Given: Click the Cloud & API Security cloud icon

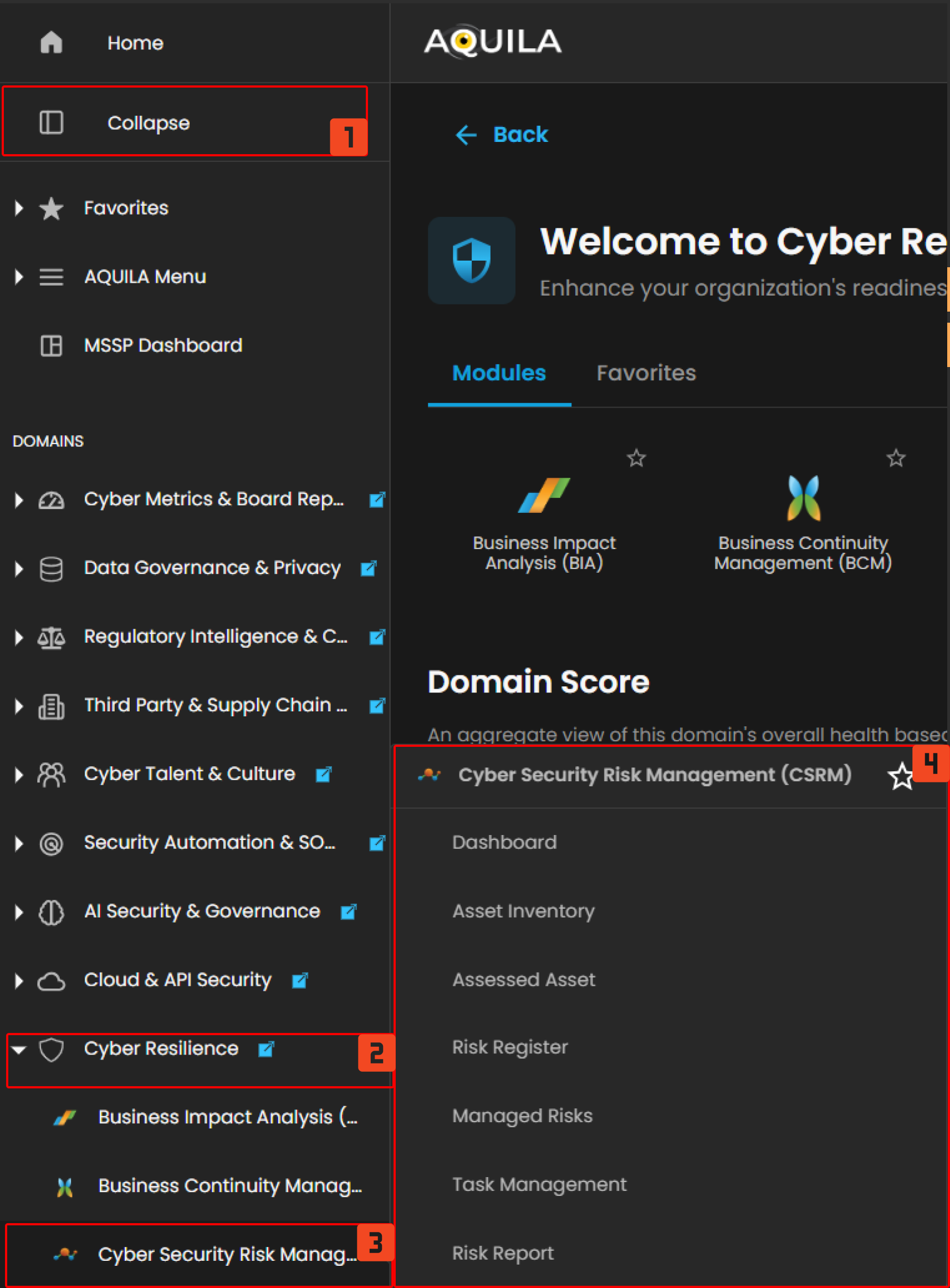Looking at the screenshot, I should [x=51, y=981].
